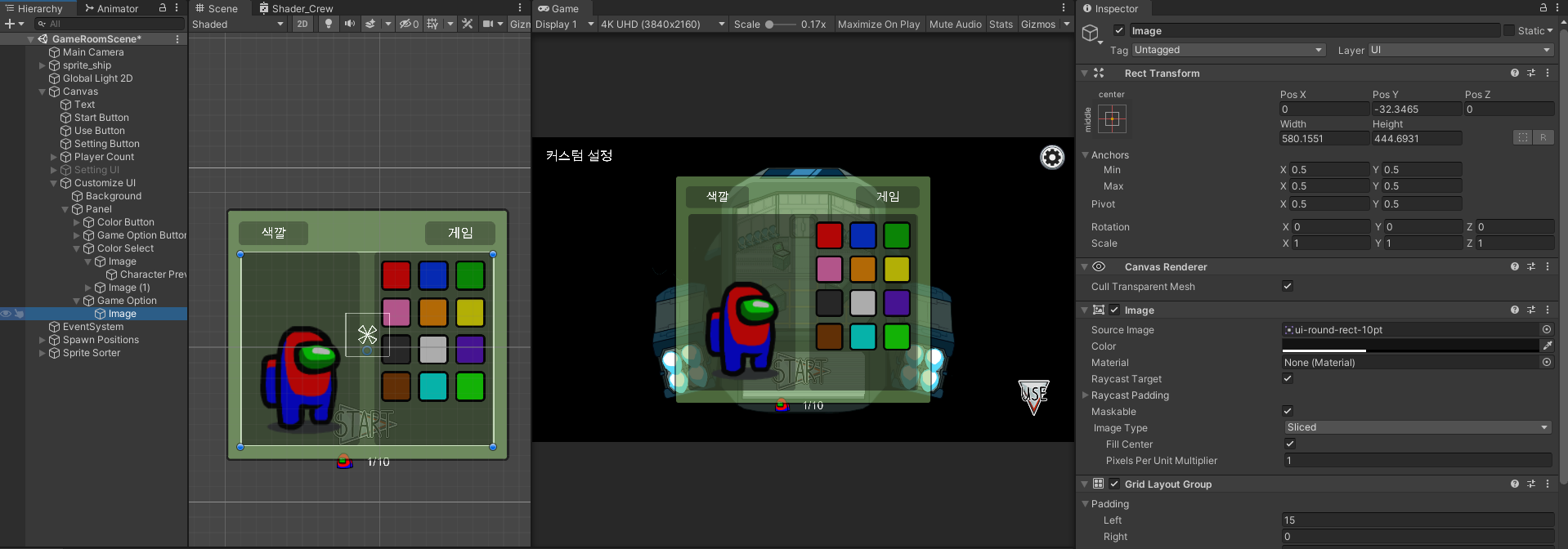The image size is (1568, 549).
Task: Click the hidden objects count eye icon
Action: pyautogui.click(x=409, y=24)
